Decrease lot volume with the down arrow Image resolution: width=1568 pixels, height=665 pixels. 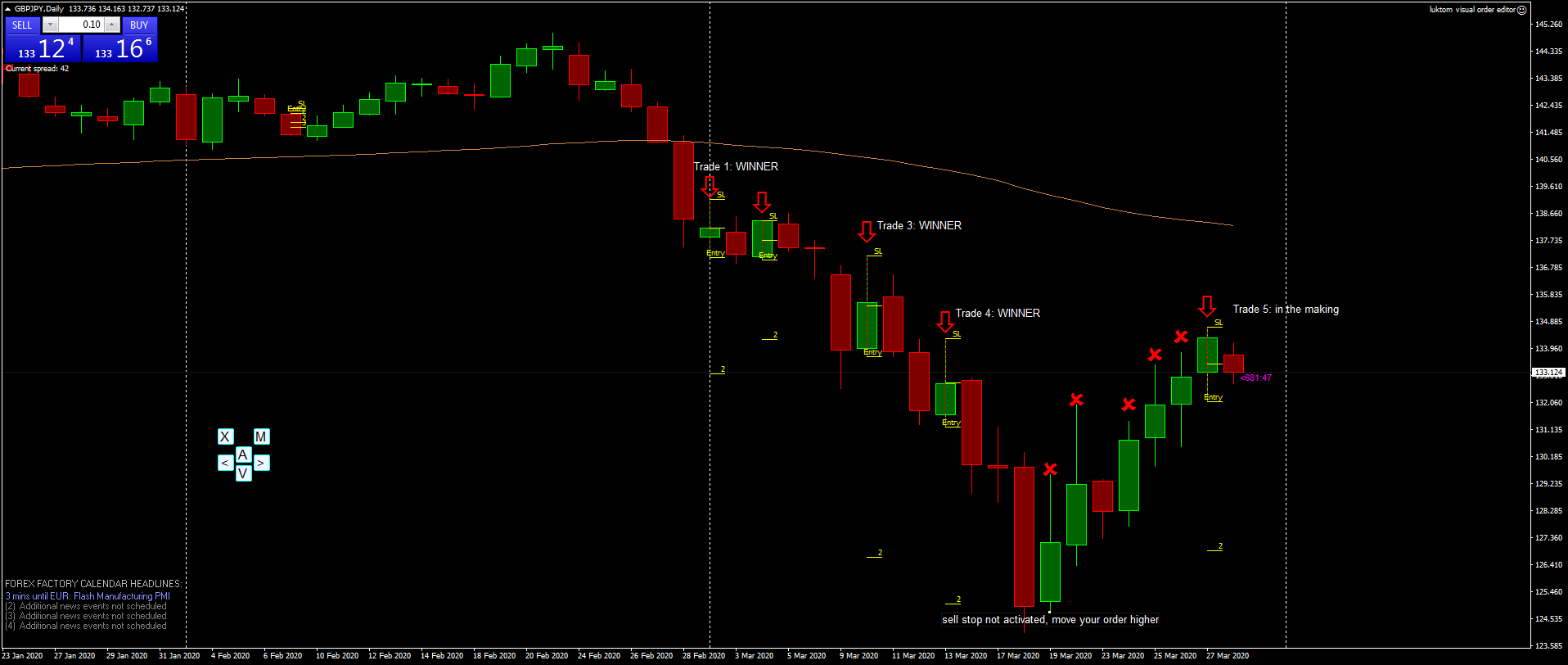click(51, 25)
